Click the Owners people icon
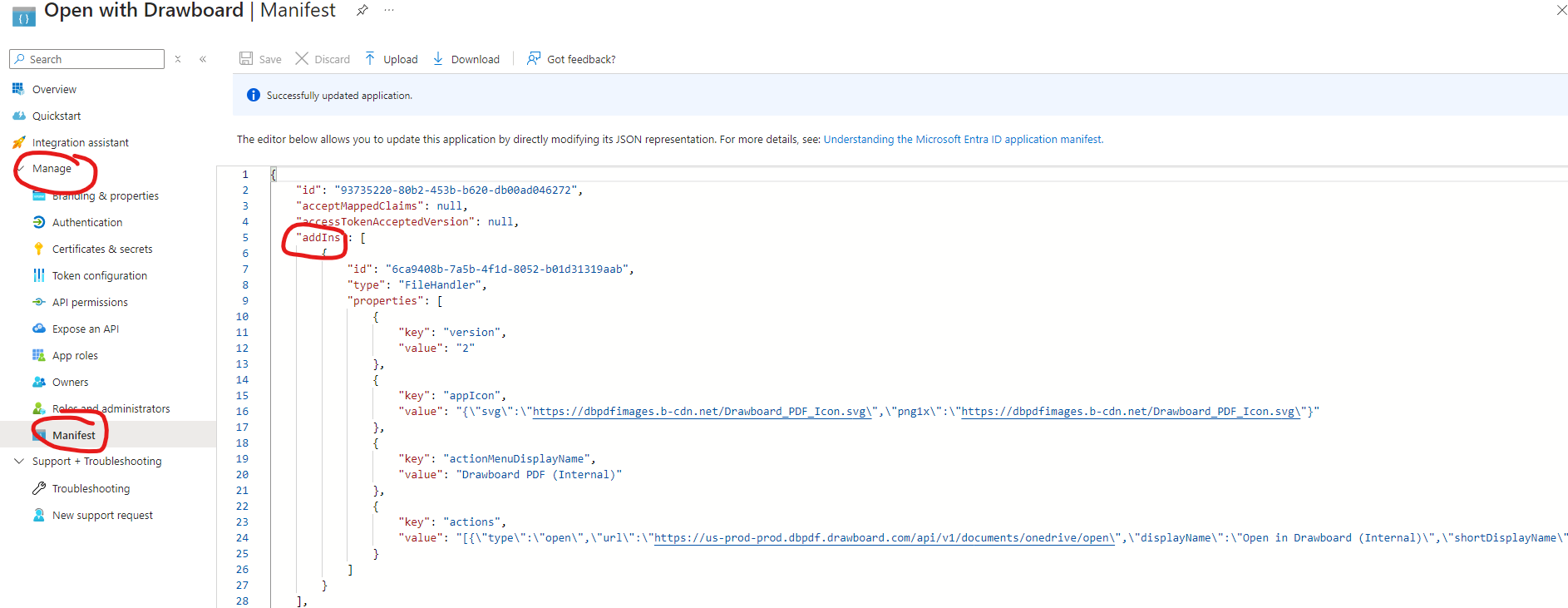This screenshot has width=1568, height=608. [38, 382]
